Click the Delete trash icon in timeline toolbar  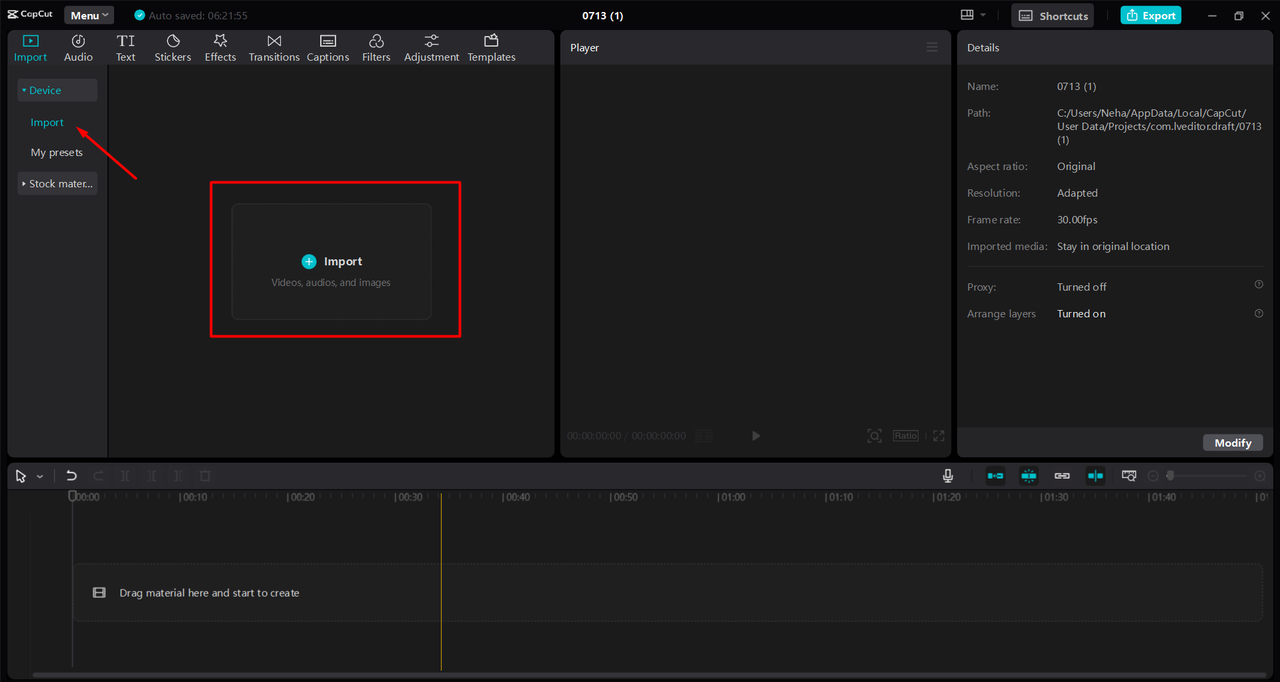point(205,476)
